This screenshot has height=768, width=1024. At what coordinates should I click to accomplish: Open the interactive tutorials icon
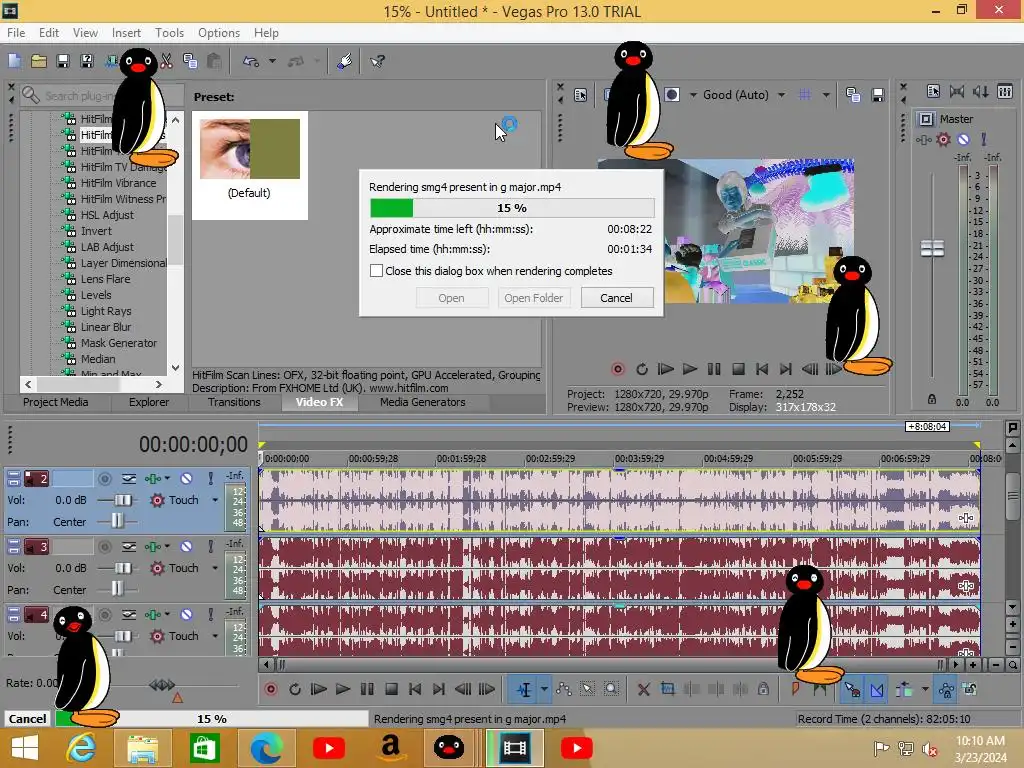point(345,61)
